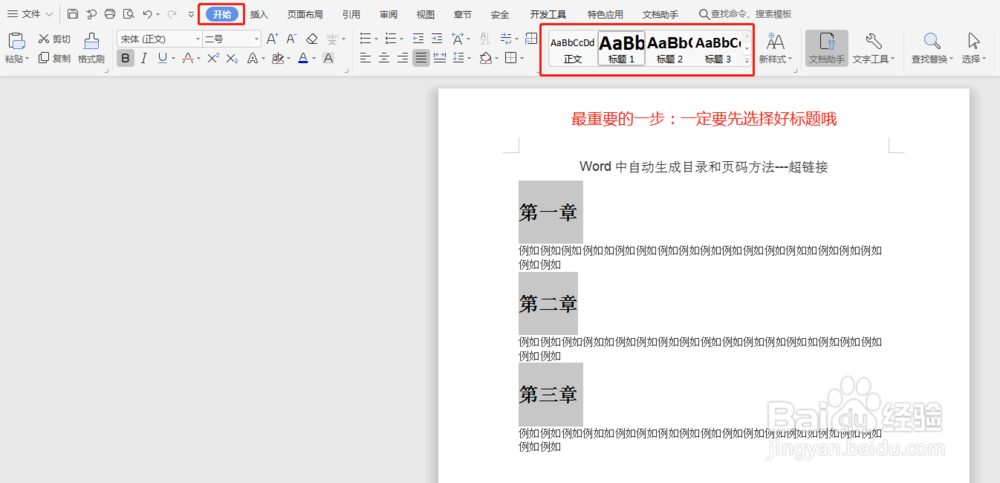Open the 引用 tab
The height and width of the screenshot is (483, 1000).
351,14
